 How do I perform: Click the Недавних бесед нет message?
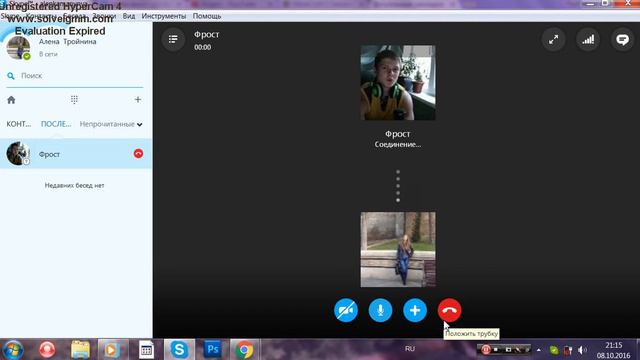[74, 185]
